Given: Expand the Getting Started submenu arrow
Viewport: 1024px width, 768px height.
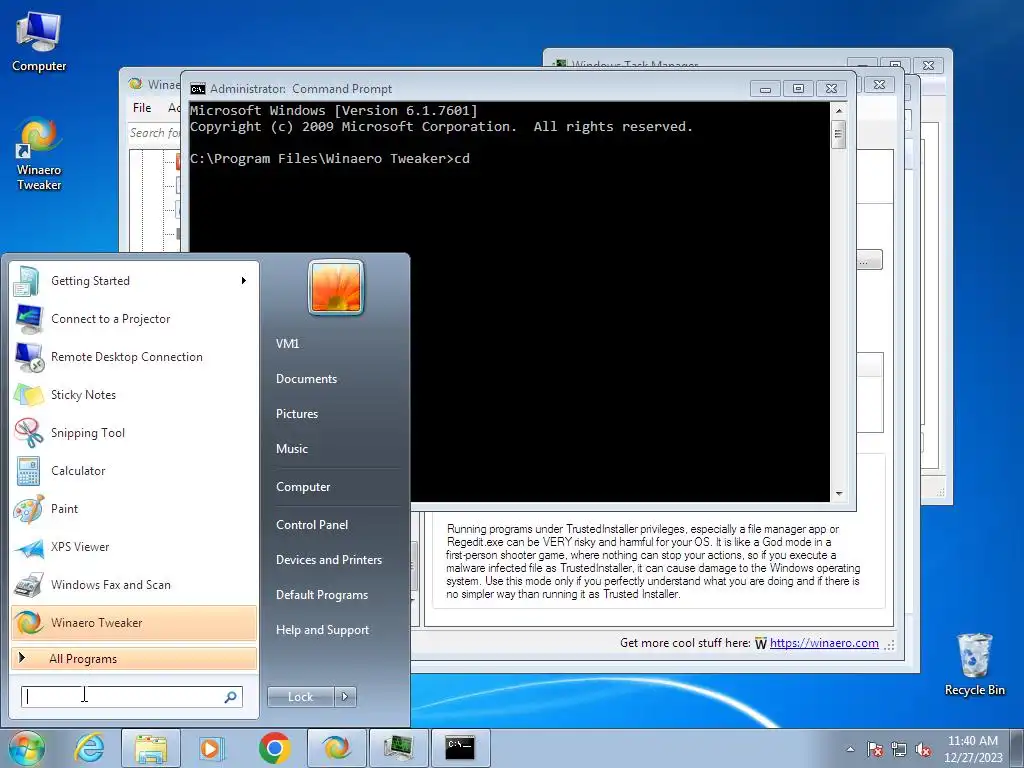Looking at the screenshot, I should click(244, 281).
